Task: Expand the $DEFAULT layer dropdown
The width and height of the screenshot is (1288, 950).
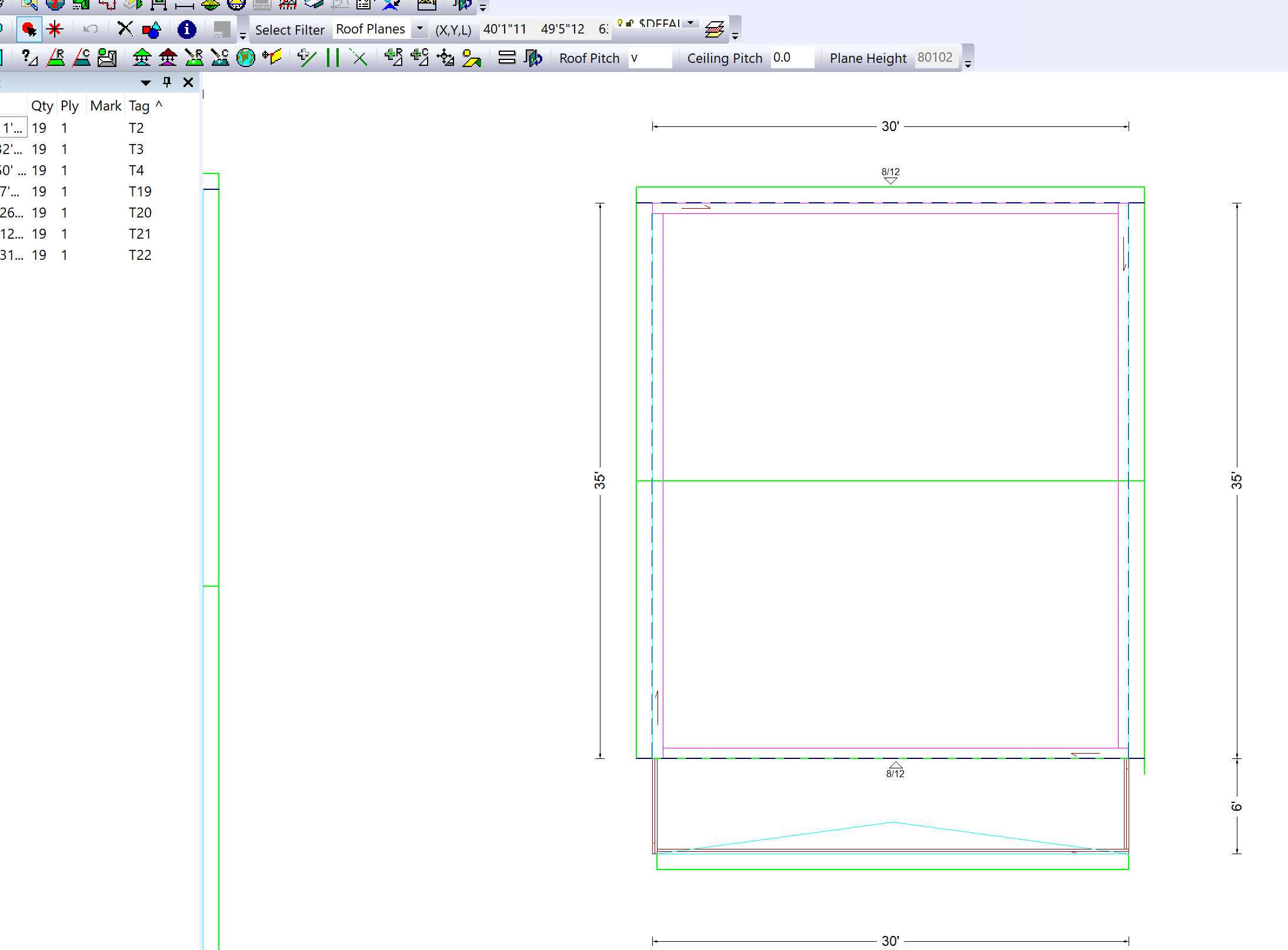Action: (690, 23)
